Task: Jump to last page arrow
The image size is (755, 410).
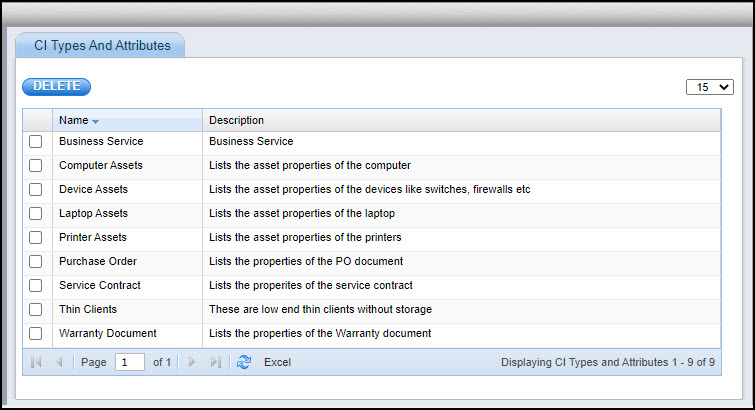Action: (216, 362)
